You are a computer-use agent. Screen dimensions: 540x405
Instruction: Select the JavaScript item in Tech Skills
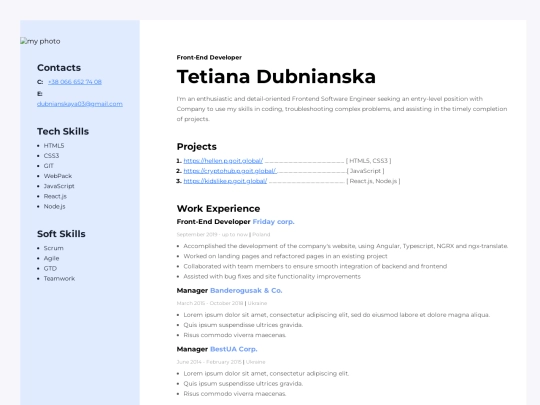[59, 186]
